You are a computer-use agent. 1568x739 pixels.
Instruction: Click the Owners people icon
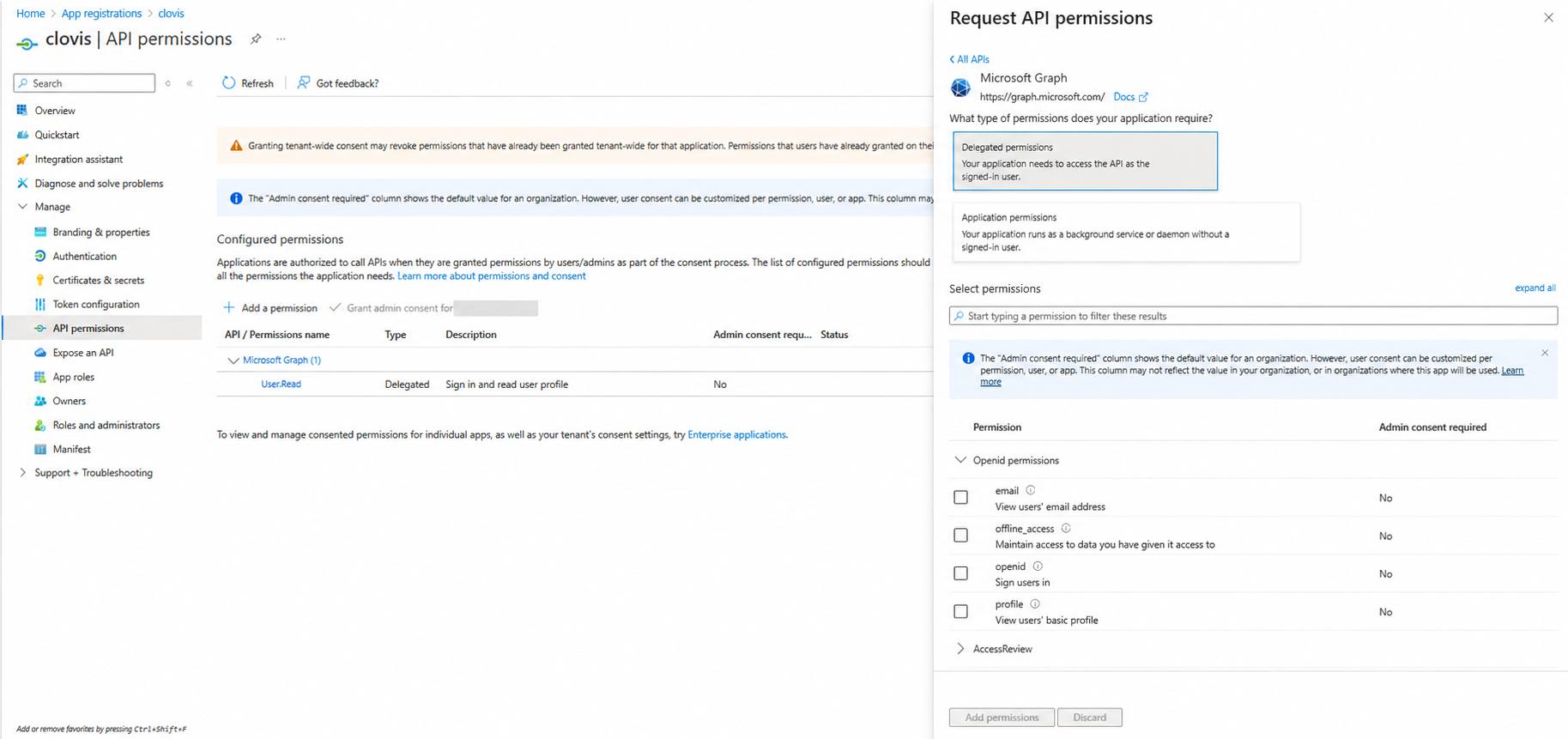(40, 401)
